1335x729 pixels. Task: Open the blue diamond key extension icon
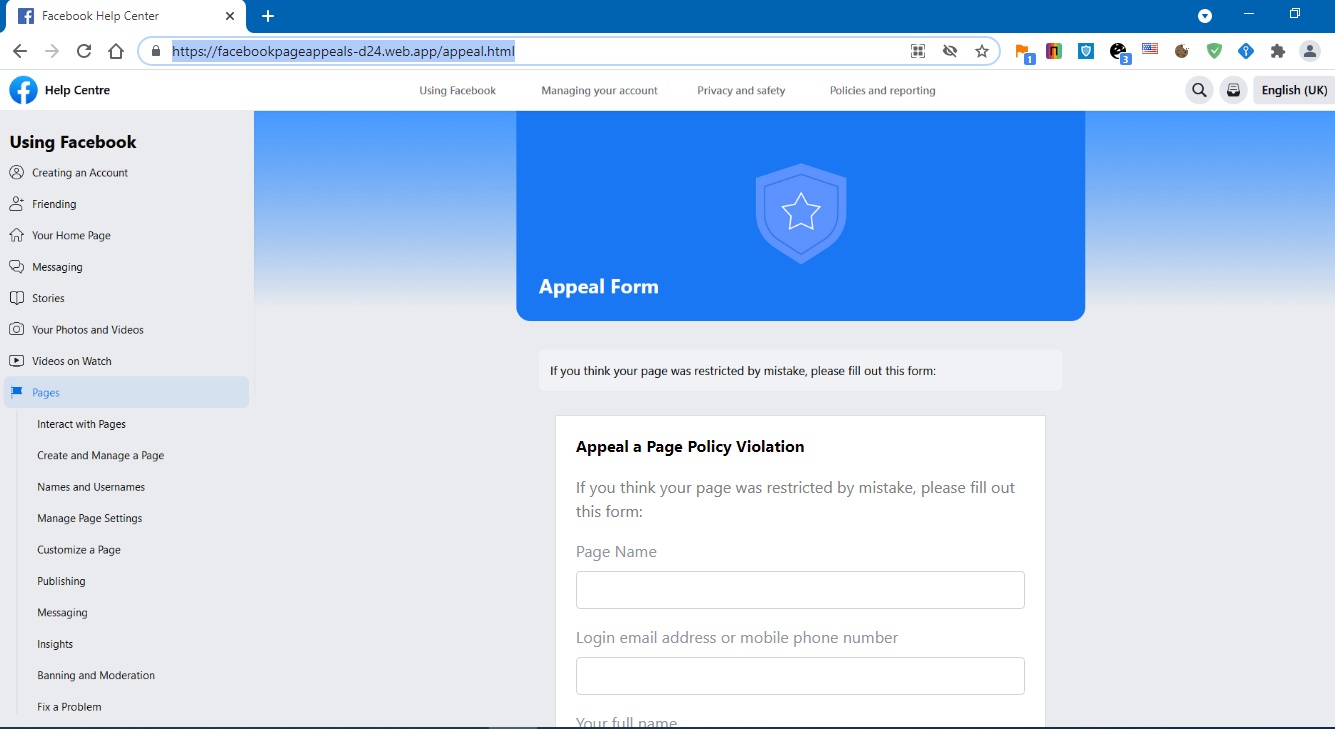(x=1246, y=51)
